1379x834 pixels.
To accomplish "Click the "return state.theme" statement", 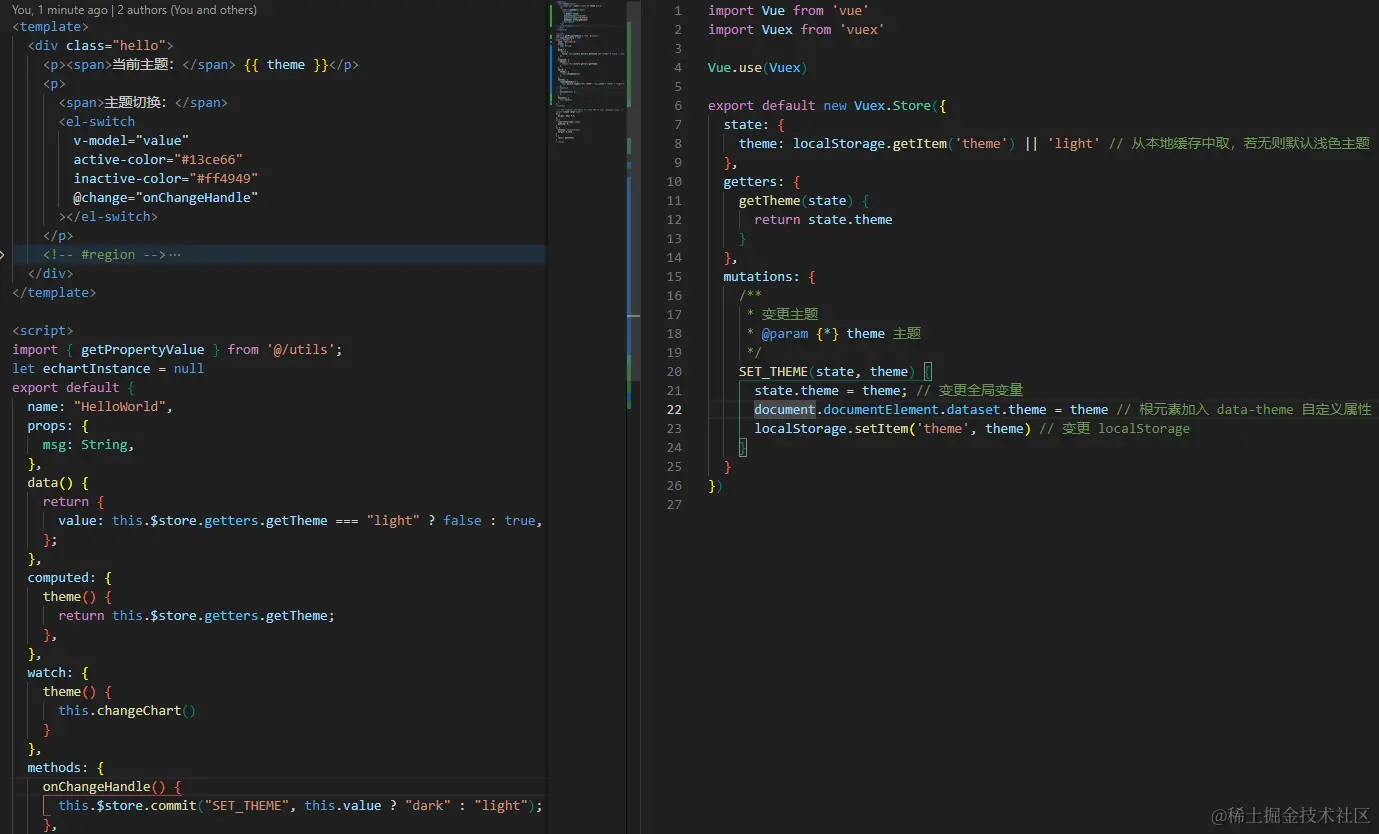I will pos(823,220).
